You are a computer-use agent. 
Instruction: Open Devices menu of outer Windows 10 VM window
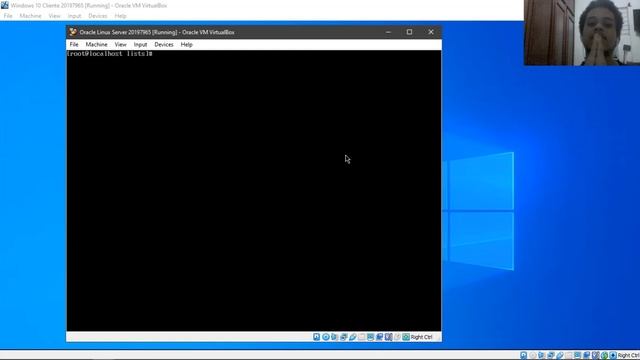[98, 16]
